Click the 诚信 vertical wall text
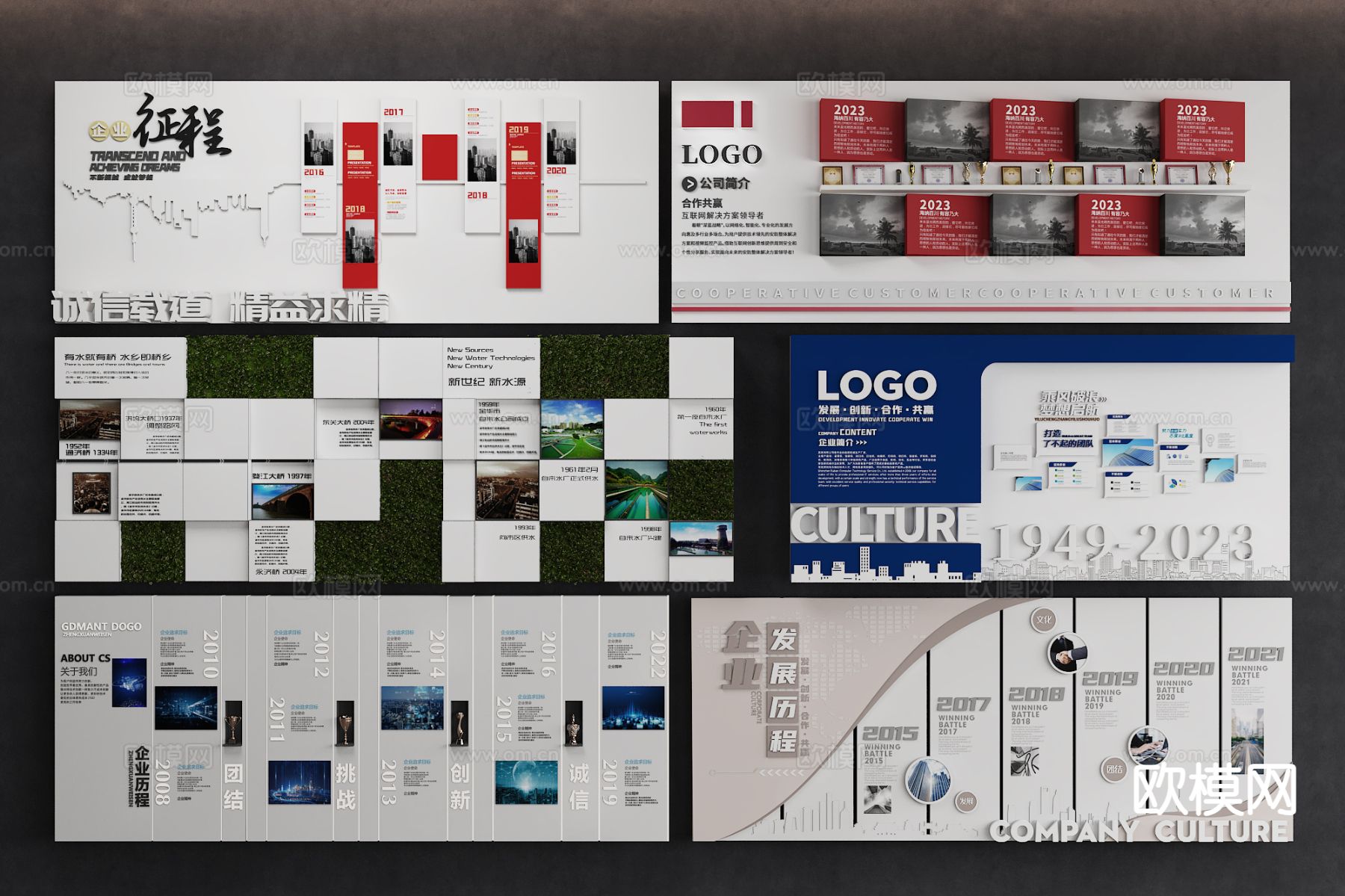Viewport: 1345px width, 896px height. click(x=578, y=787)
